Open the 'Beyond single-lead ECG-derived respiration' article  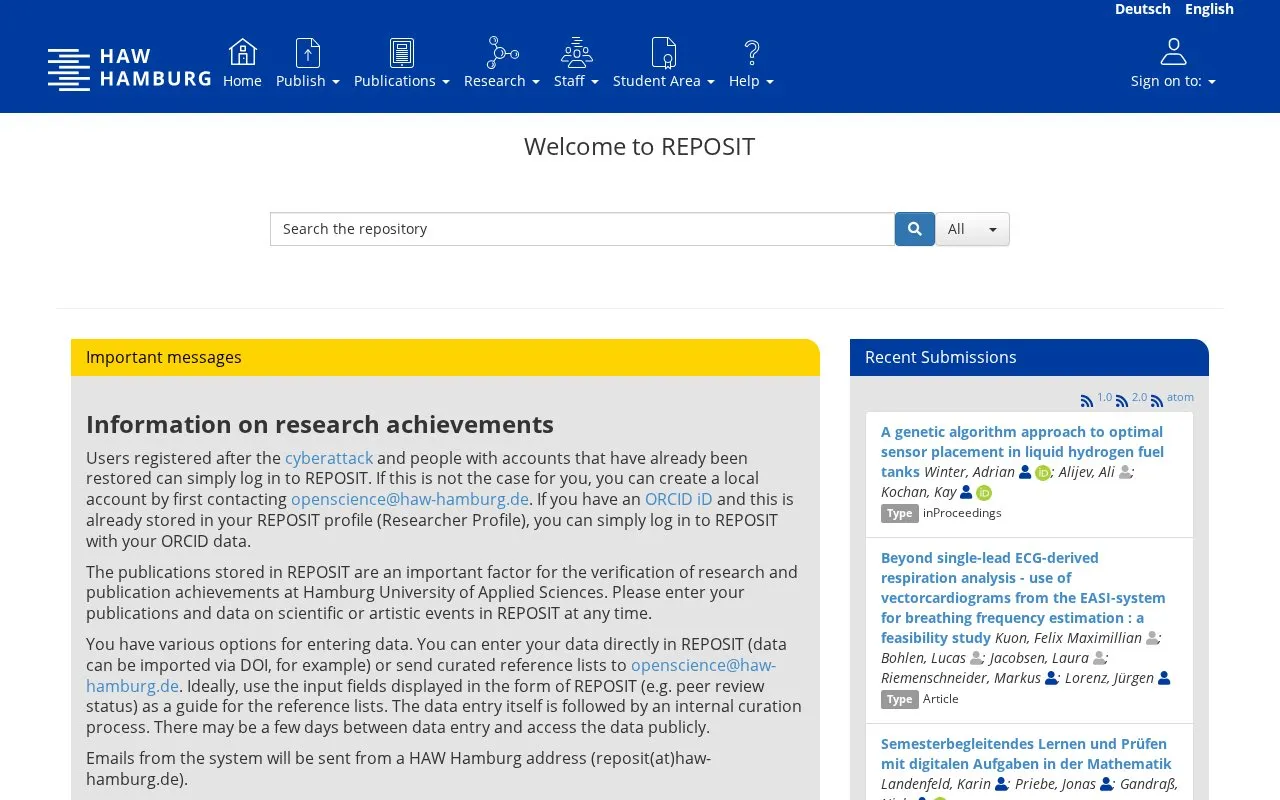pyautogui.click(x=1023, y=597)
